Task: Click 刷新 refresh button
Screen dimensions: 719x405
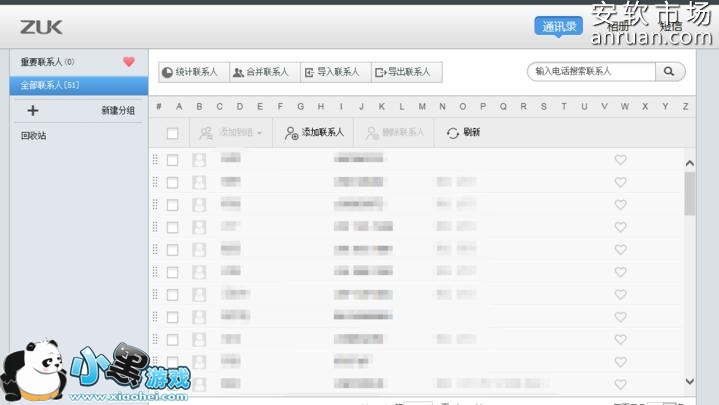Action: point(463,133)
